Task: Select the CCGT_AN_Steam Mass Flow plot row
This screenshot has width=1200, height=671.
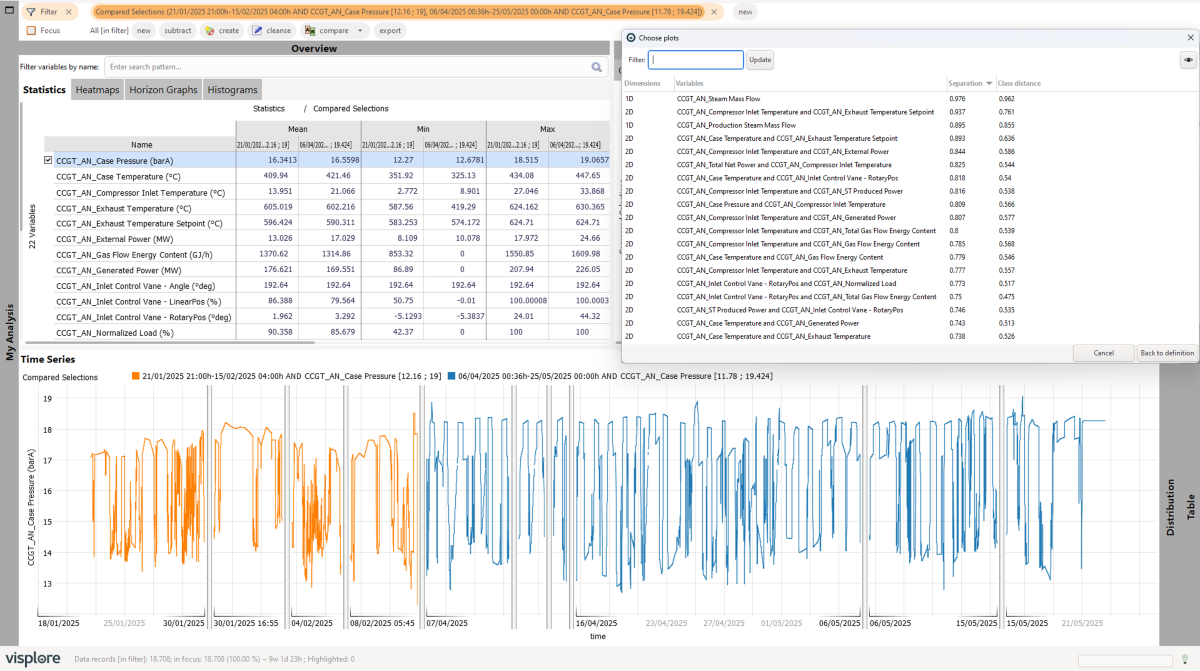Action: click(718, 99)
